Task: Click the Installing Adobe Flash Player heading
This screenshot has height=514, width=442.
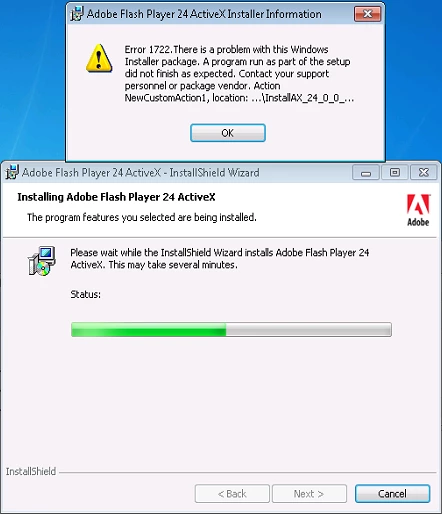Action: 116,197
